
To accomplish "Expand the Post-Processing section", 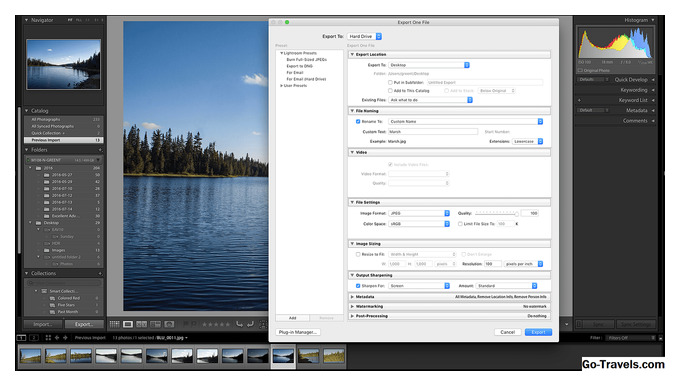I will 352,316.
